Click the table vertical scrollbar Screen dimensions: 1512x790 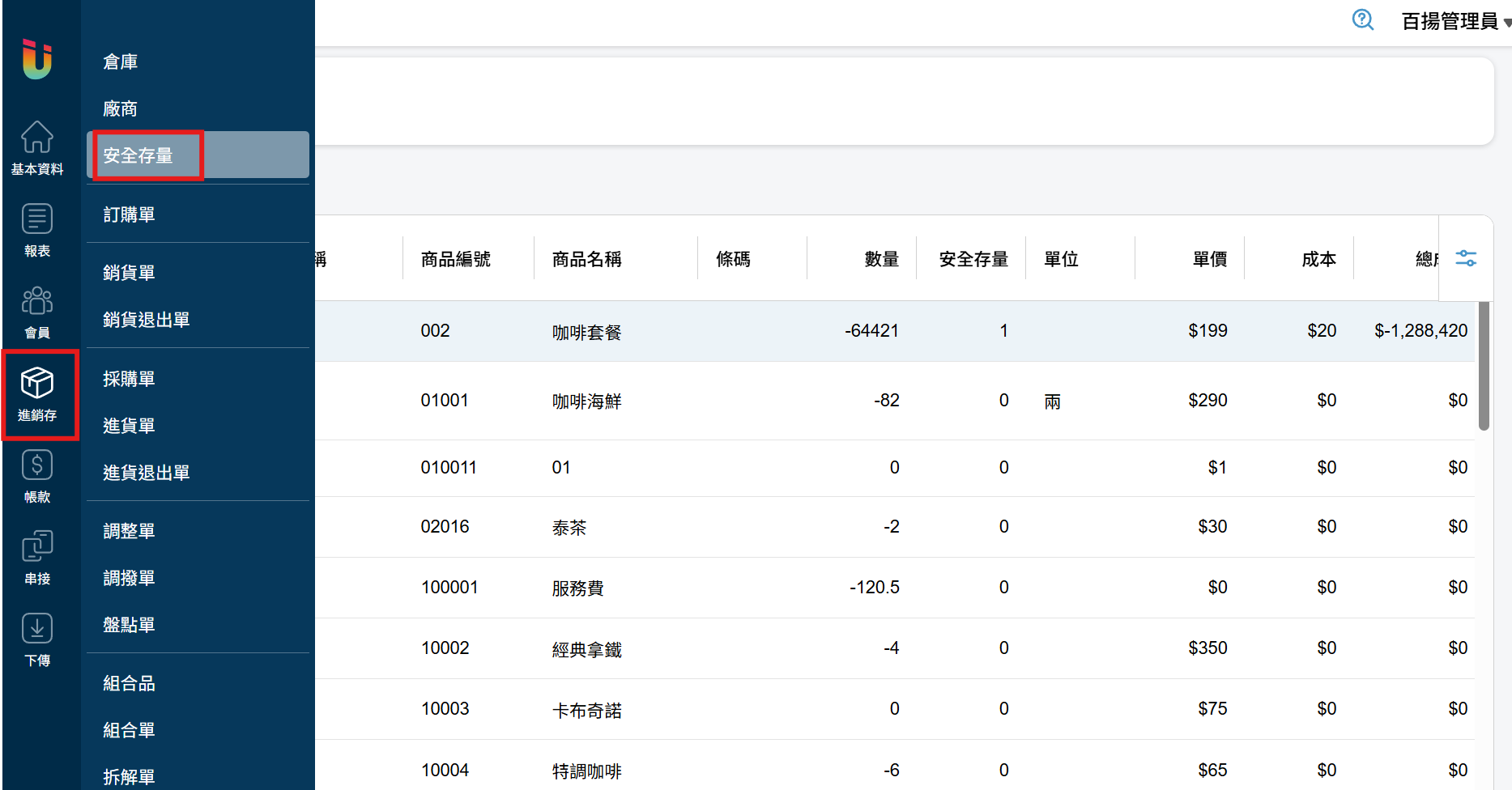click(1484, 366)
